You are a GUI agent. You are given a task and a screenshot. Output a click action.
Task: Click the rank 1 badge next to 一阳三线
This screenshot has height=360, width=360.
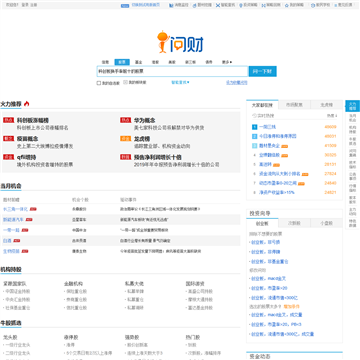click(254, 127)
